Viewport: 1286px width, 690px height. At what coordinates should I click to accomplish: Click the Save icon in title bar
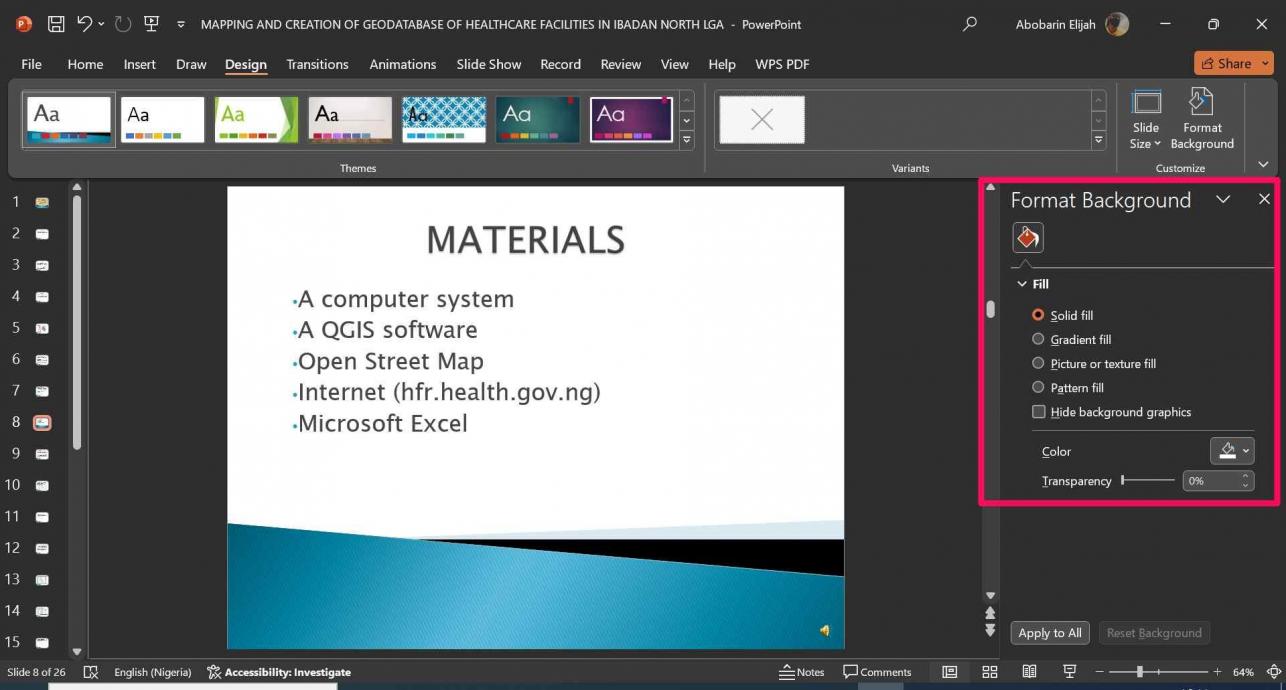pyautogui.click(x=56, y=24)
